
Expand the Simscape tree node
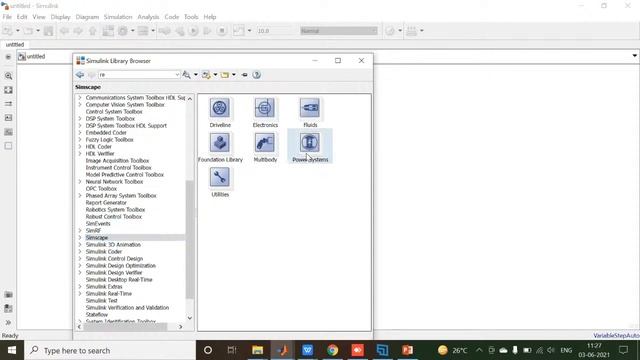80,238
